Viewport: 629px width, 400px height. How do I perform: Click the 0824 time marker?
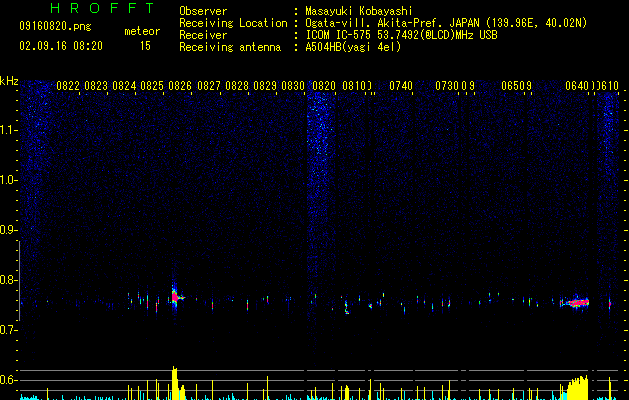[x=124, y=85]
